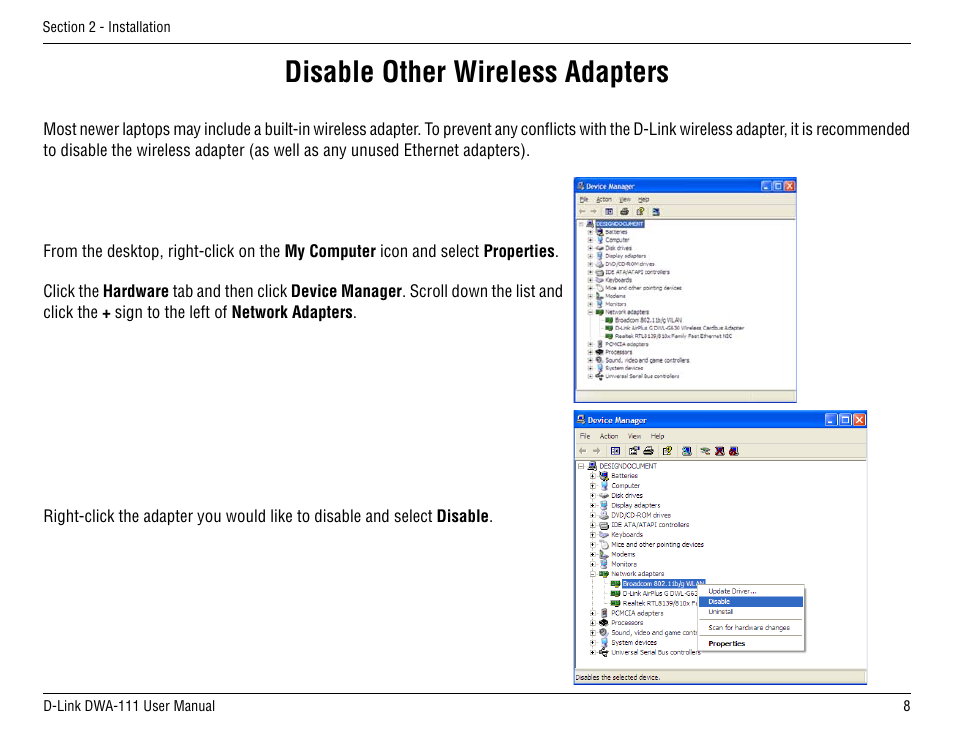Click DVD/CD-ROM drives icon in upper Device Manager
This screenshot has height=738, width=954.
coord(599,264)
